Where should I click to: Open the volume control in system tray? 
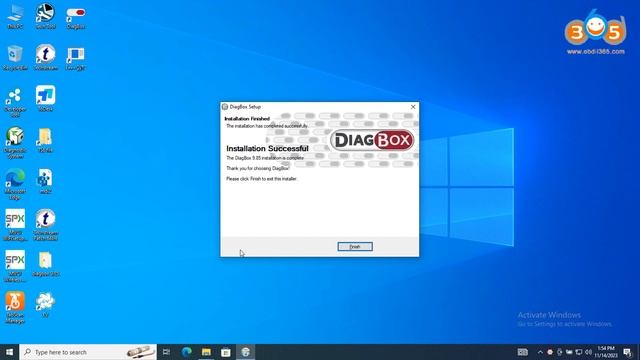(588, 352)
